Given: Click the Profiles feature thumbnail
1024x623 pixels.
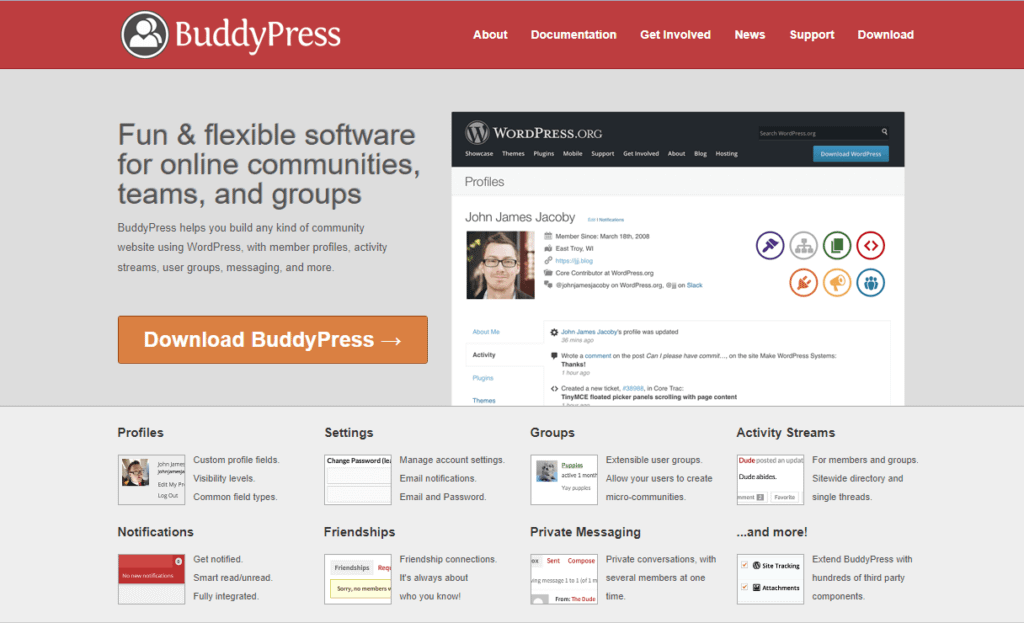Looking at the screenshot, I should click(152, 479).
